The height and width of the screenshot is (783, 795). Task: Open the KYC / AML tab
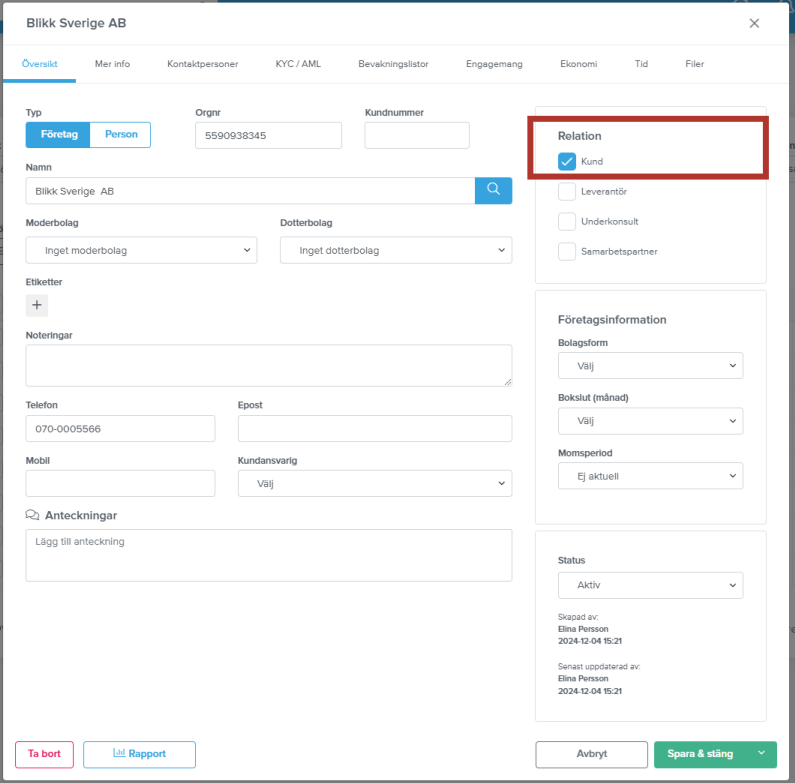pyautogui.click(x=298, y=64)
